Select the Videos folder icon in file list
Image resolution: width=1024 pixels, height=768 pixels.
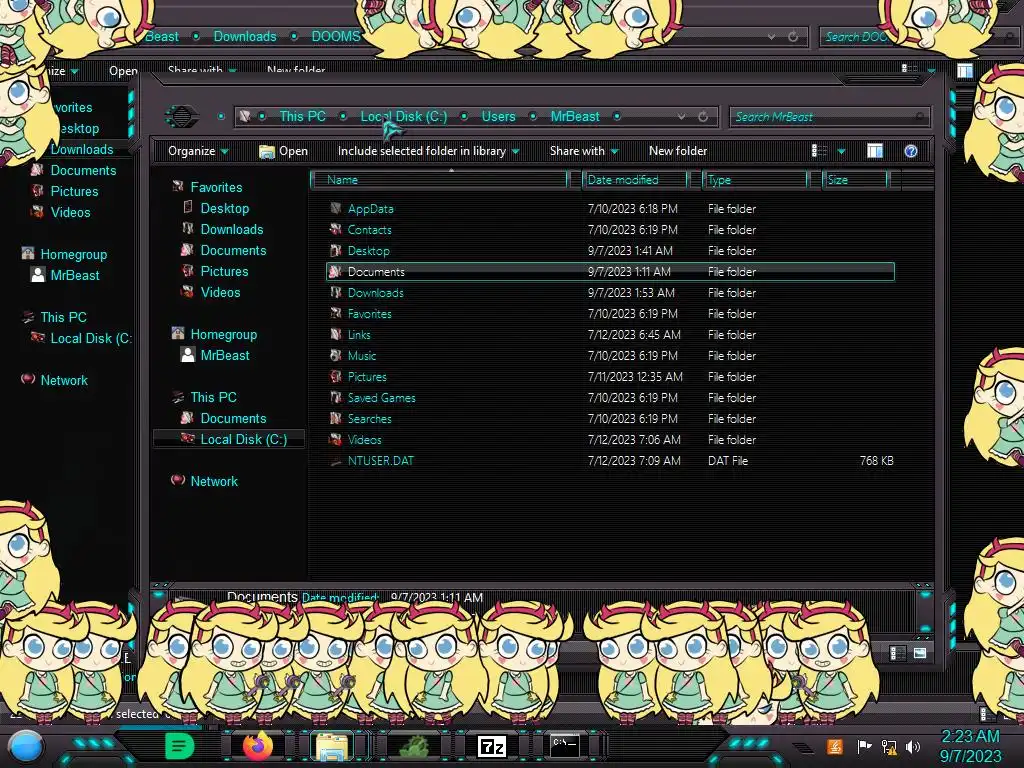[336, 440]
